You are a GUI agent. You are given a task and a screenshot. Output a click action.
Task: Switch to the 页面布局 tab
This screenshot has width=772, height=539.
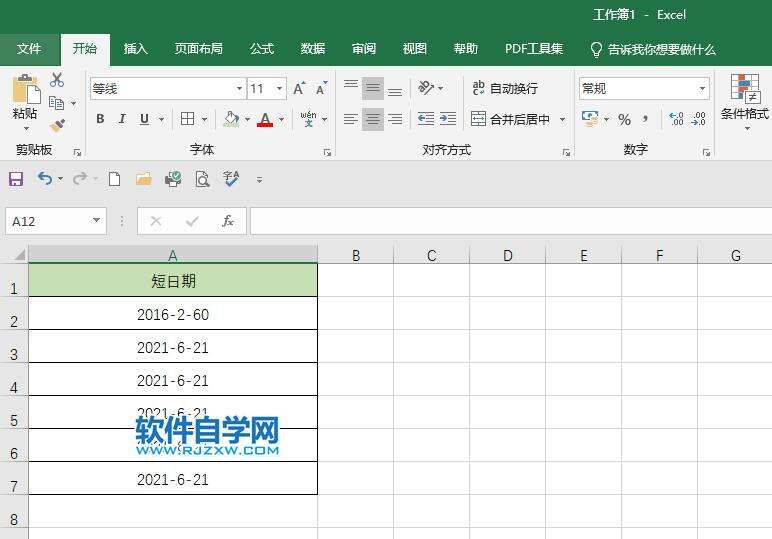pos(198,49)
